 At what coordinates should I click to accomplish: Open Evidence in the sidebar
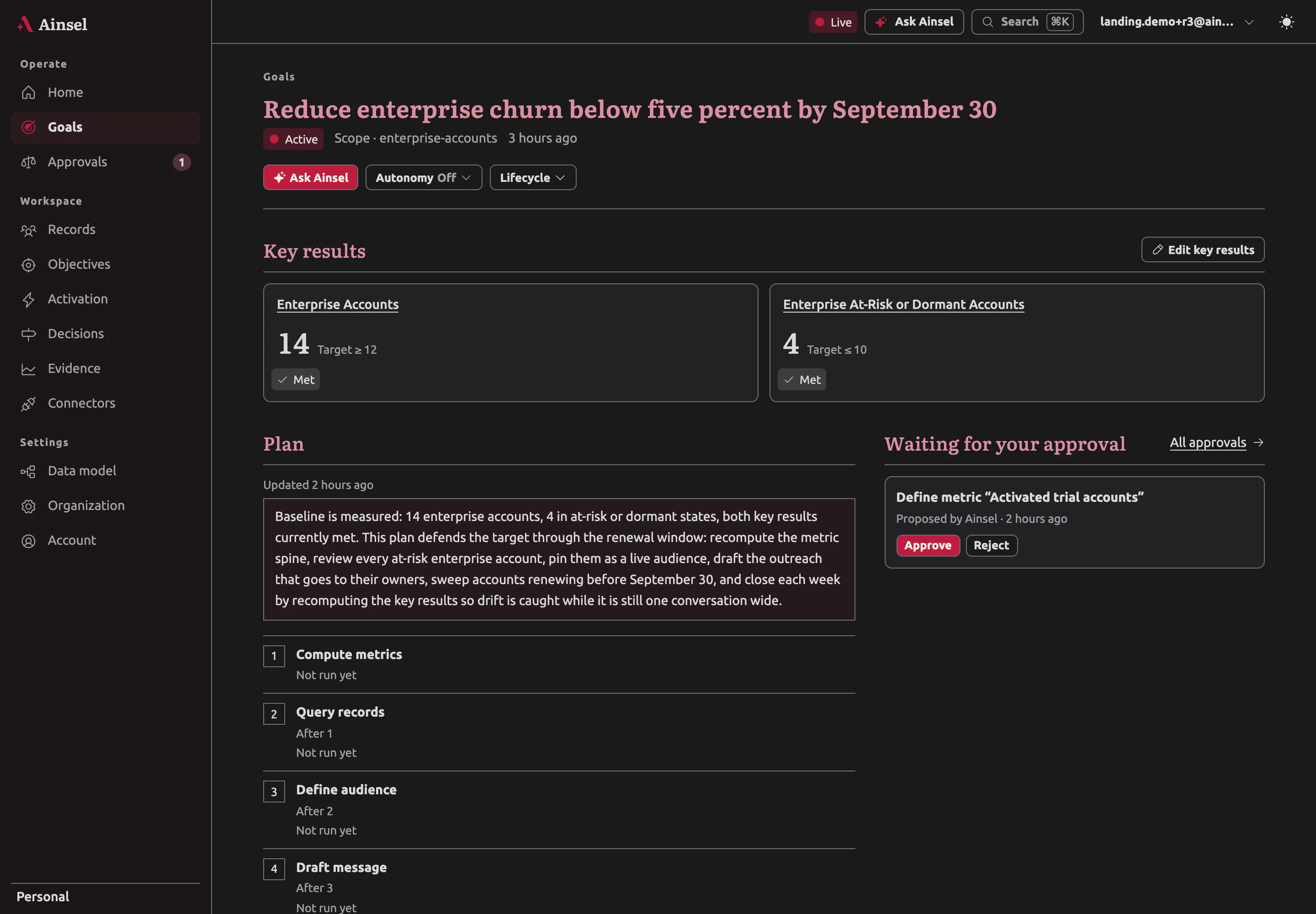[x=106, y=369]
